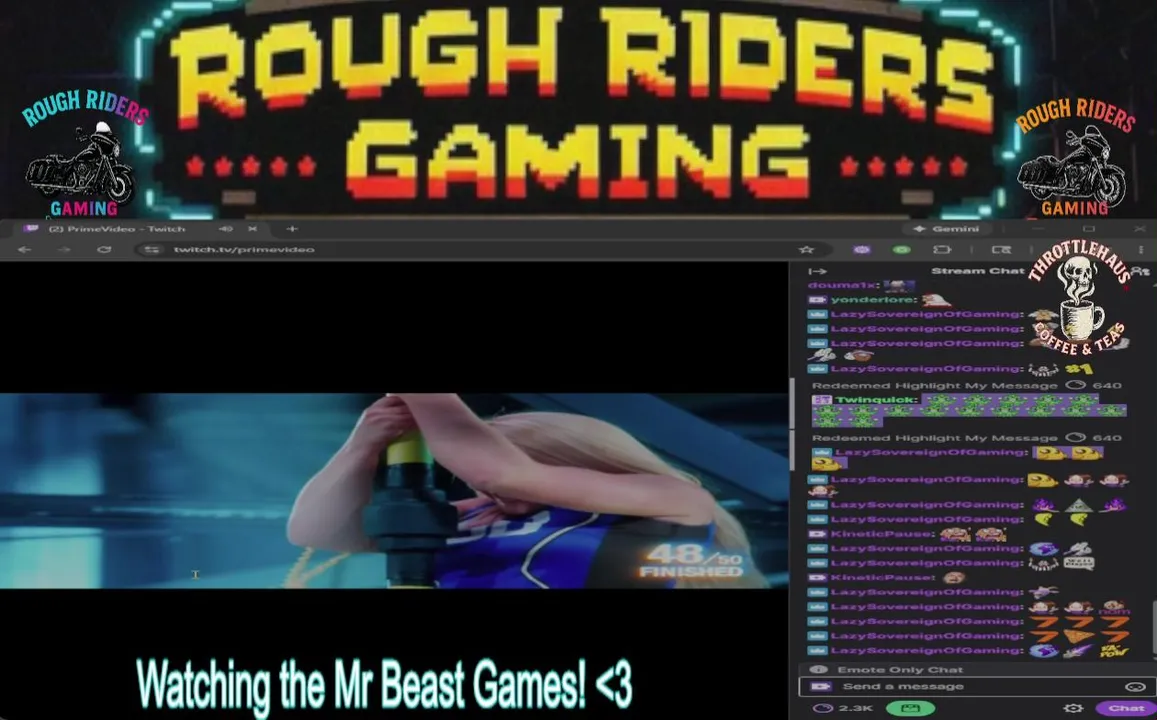Click the chat panel scrollbar
1157x720 pixels.
1153,627
